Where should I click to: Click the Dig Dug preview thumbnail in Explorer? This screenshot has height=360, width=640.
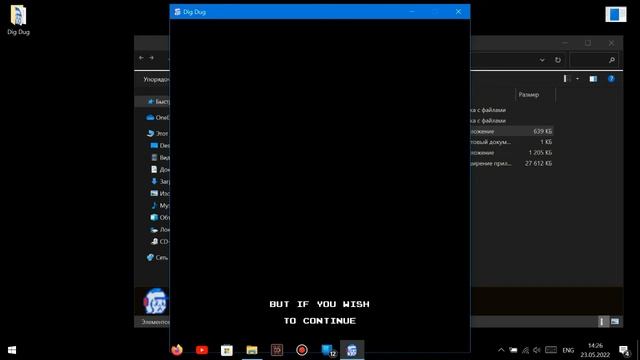pos(156,301)
